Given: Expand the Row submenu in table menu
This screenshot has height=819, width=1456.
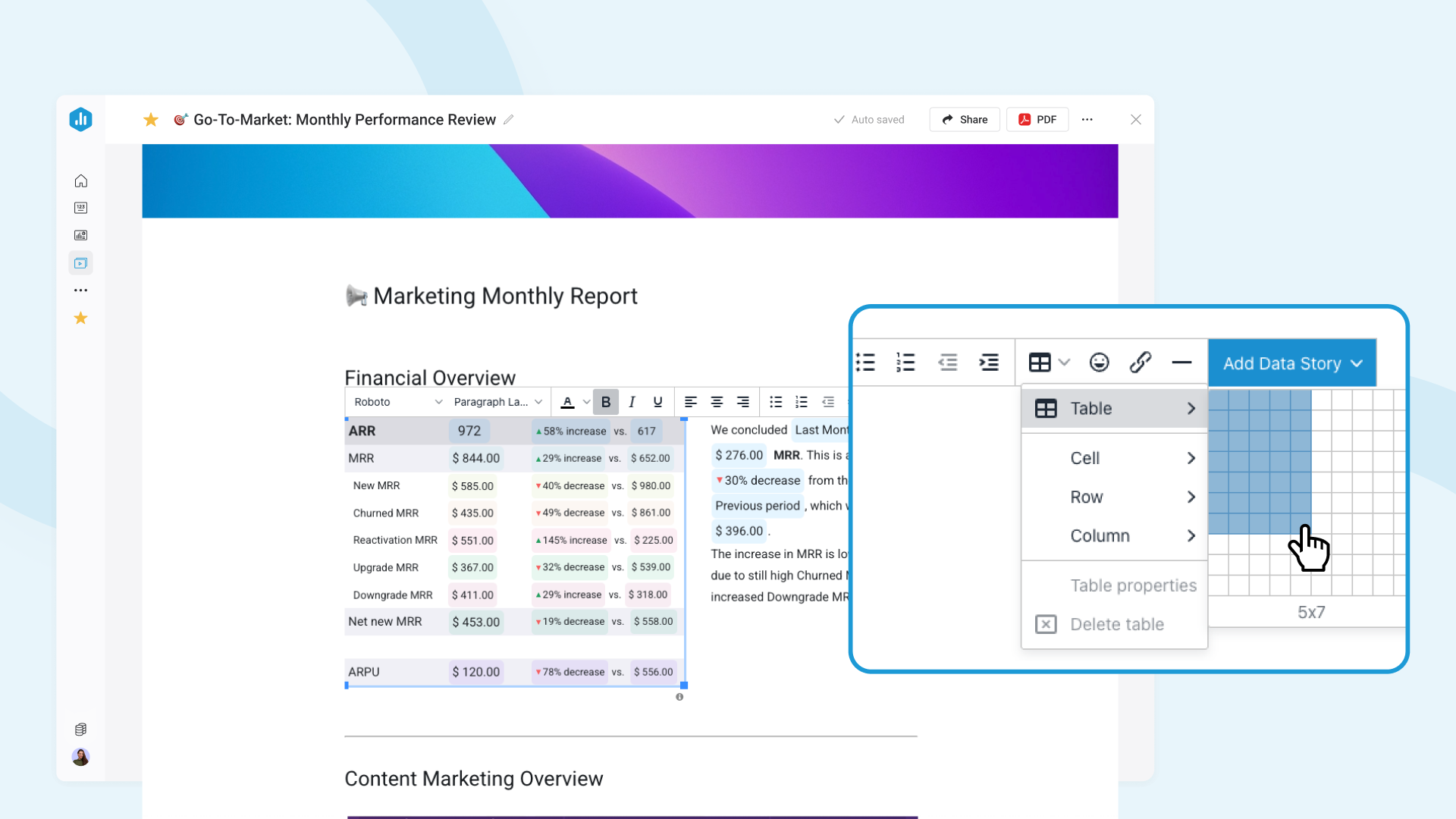Looking at the screenshot, I should click(x=1113, y=497).
